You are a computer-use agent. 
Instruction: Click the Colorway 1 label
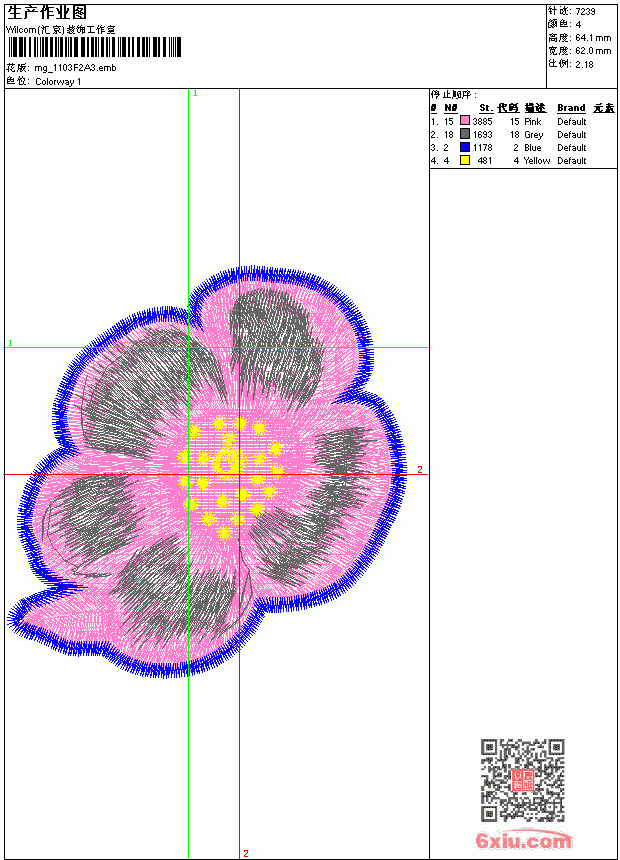[x=58, y=82]
